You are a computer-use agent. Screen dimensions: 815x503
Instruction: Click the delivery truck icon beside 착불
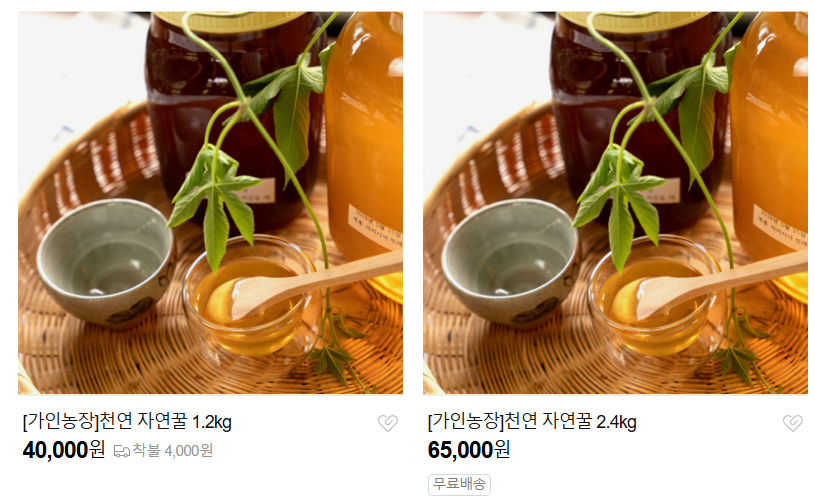click(122, 451)
